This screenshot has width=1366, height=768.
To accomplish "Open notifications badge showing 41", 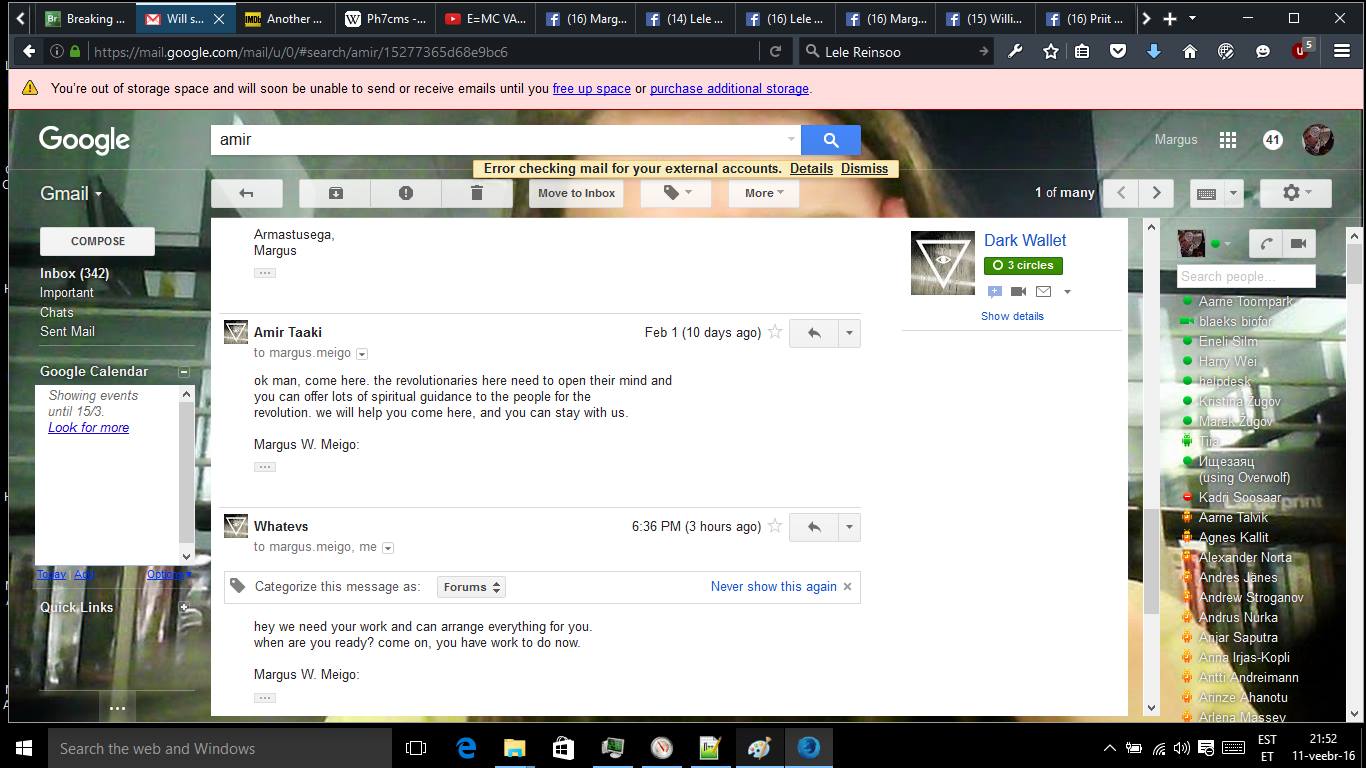I will [x=1272, y=140].
